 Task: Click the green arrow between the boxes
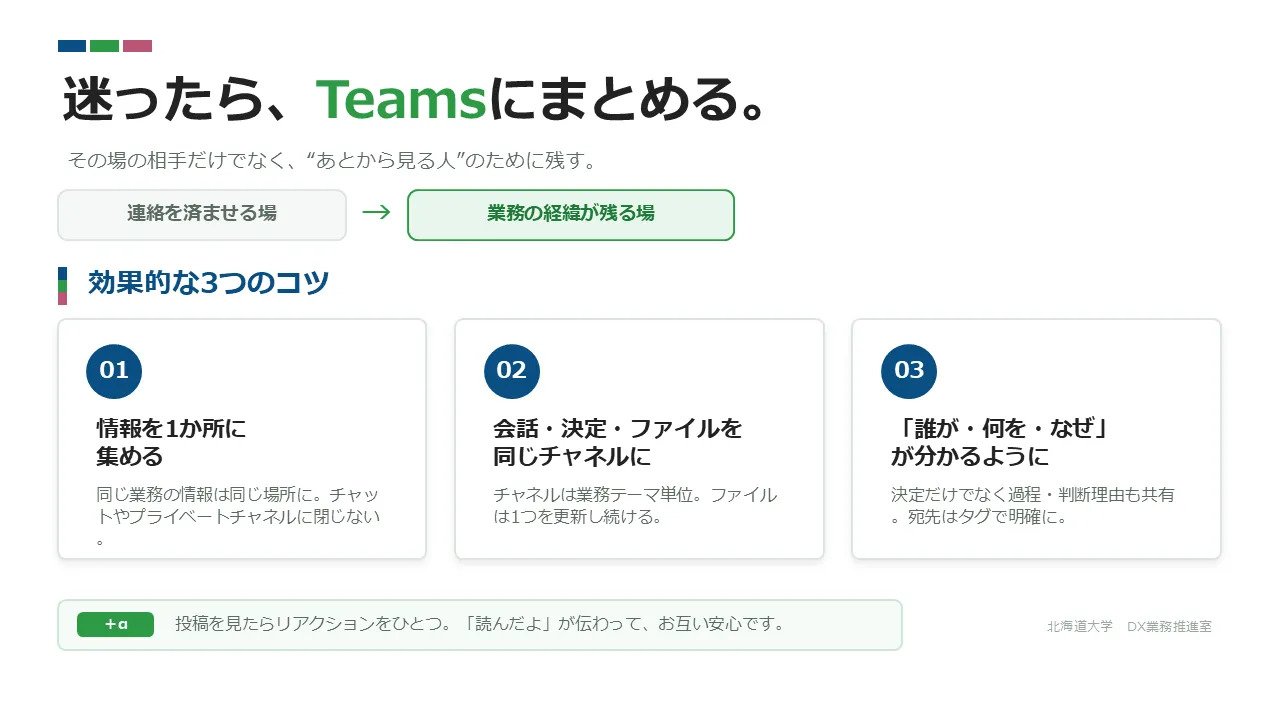tap(376, 212)
